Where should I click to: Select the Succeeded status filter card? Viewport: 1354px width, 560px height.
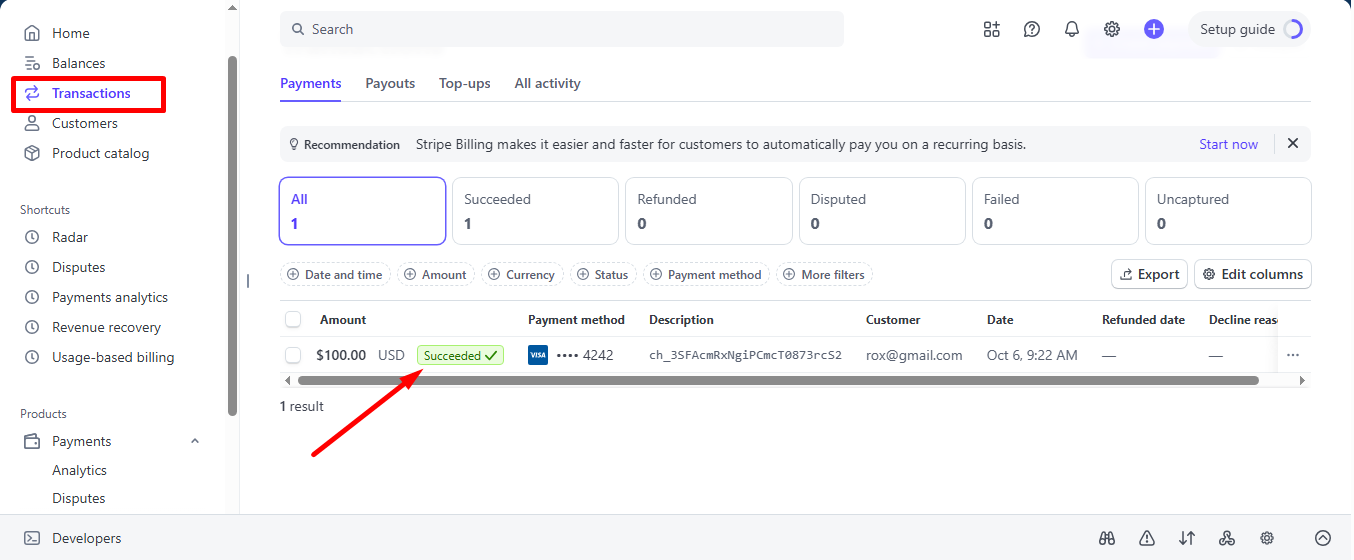coord(535,211)
